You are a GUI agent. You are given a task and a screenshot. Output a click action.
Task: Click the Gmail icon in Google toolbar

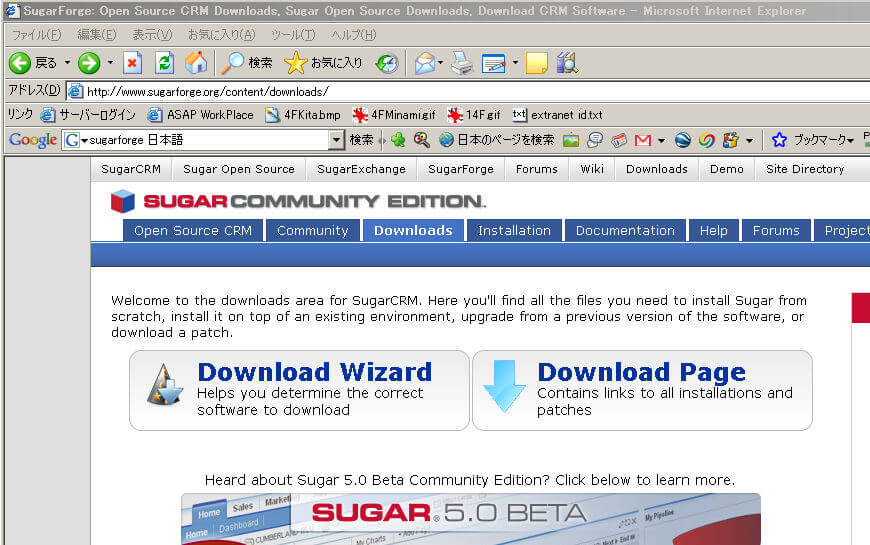click(x=643, y=140)
